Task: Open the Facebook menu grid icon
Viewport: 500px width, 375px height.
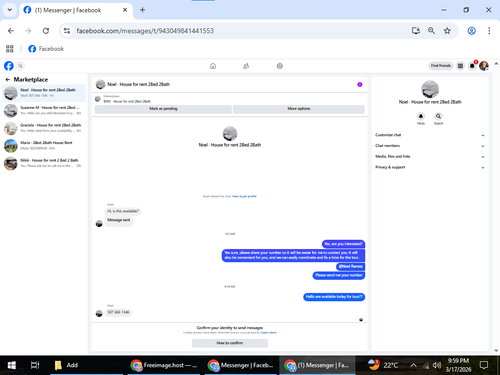Action: [x=460, y=66]
